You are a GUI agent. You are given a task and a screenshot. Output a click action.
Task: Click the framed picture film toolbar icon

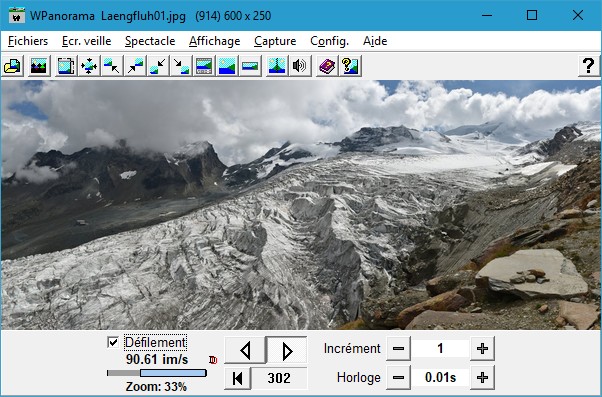tap(66, 66)
